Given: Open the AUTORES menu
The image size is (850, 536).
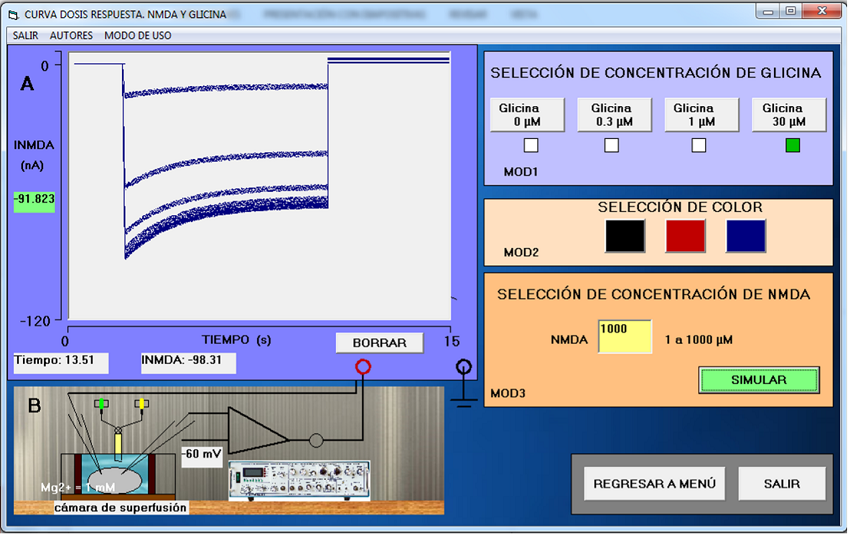Looking at the screenshot, I should 71,35.
